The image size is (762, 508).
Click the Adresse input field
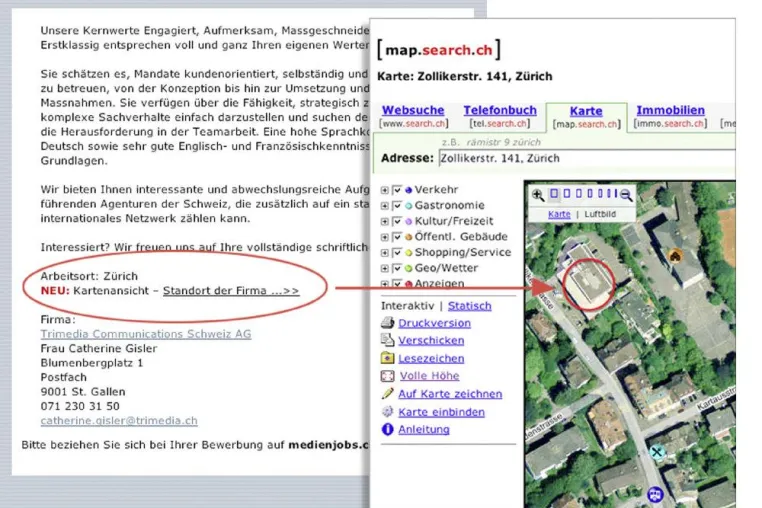[x=587, y=158]
